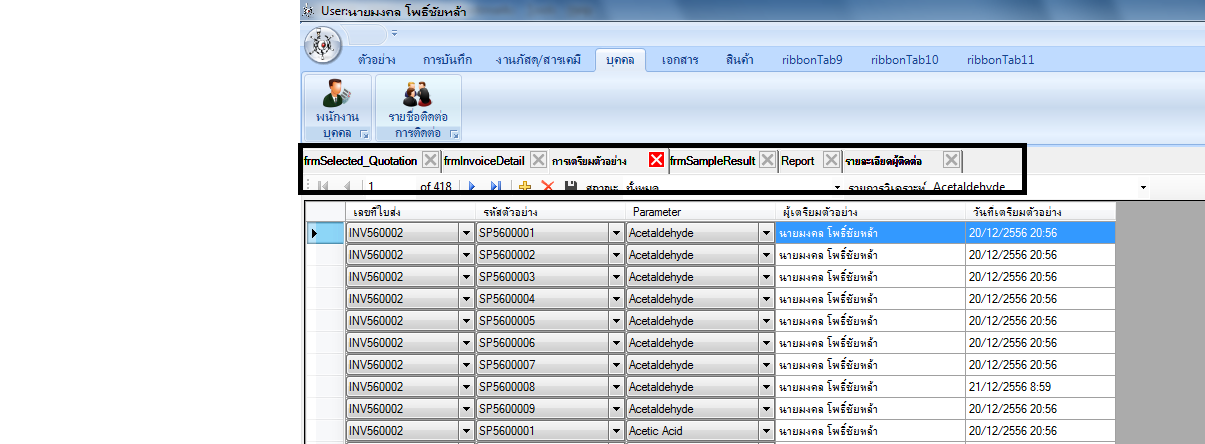The image size is (1205, 444).
Task: Open sample code dropdown for SP5600003
Action: (616, 277)
